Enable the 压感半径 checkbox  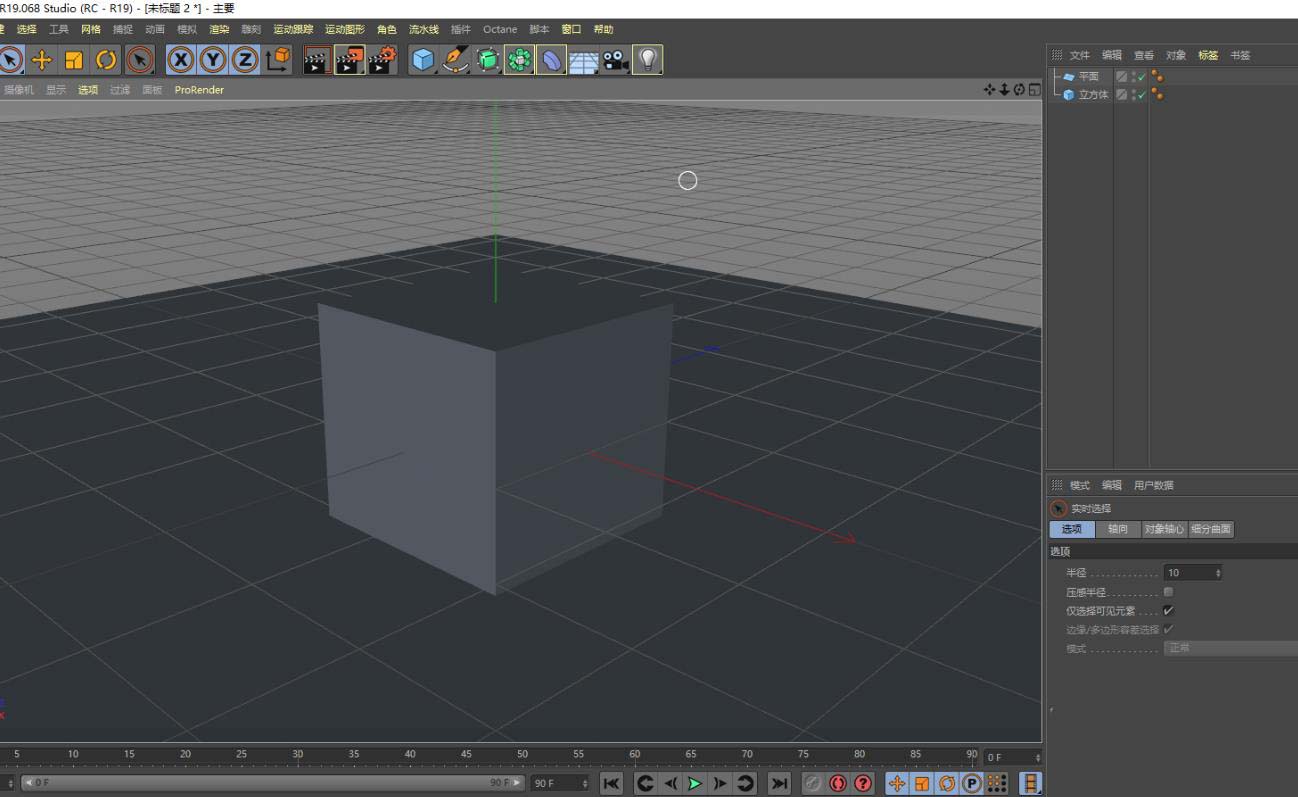coord(1168,592)
